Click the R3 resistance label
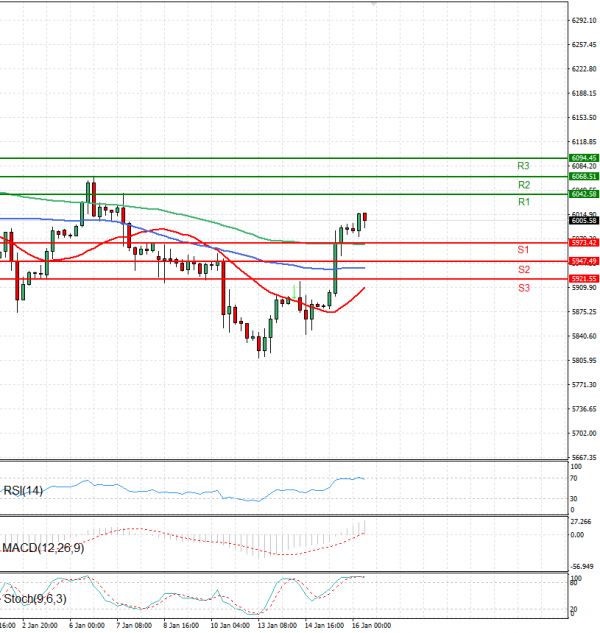This screenshot has height=633, width=600. 523,166
